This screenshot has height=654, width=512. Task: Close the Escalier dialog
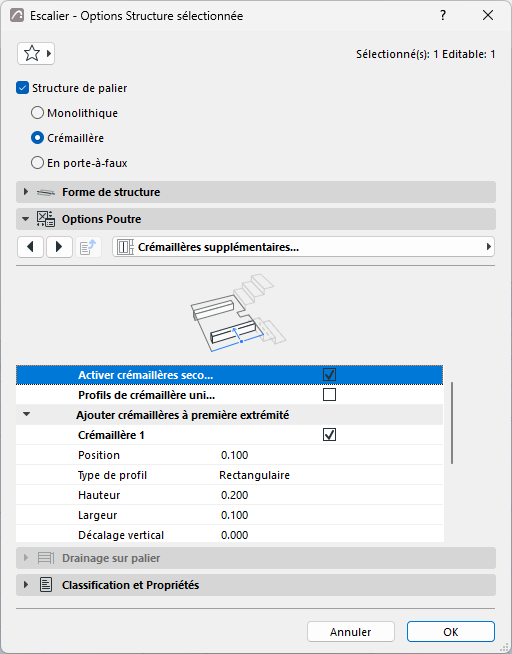pos(488,15)
